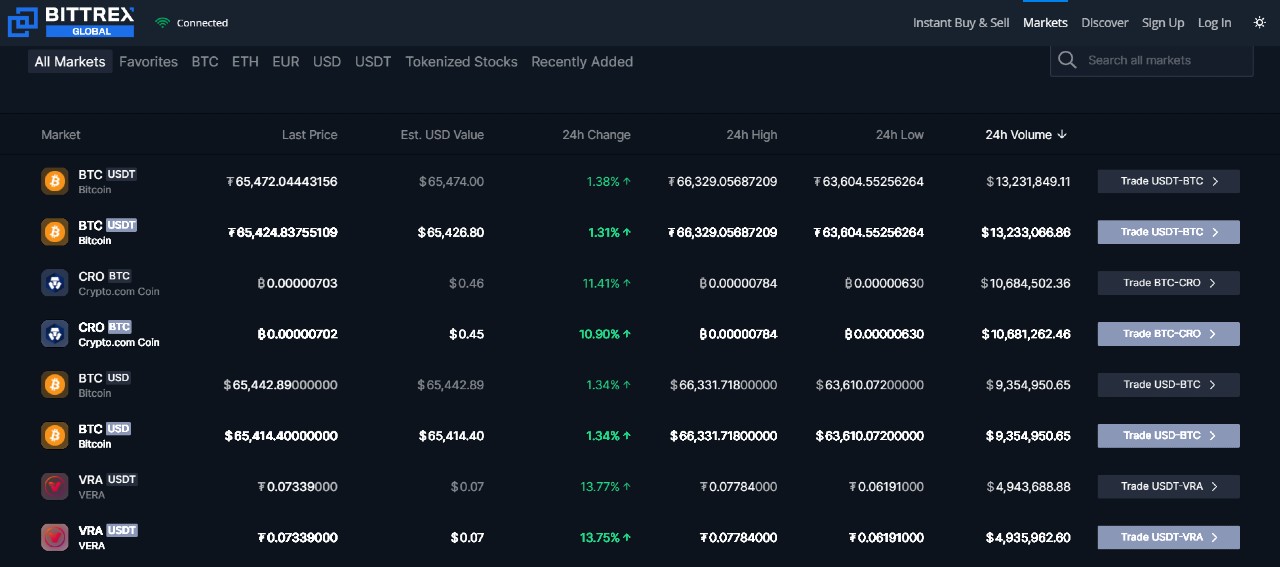
Task: Click the $65,474.00 USD value
Action: pyautogui.click(x=451, y=182)
